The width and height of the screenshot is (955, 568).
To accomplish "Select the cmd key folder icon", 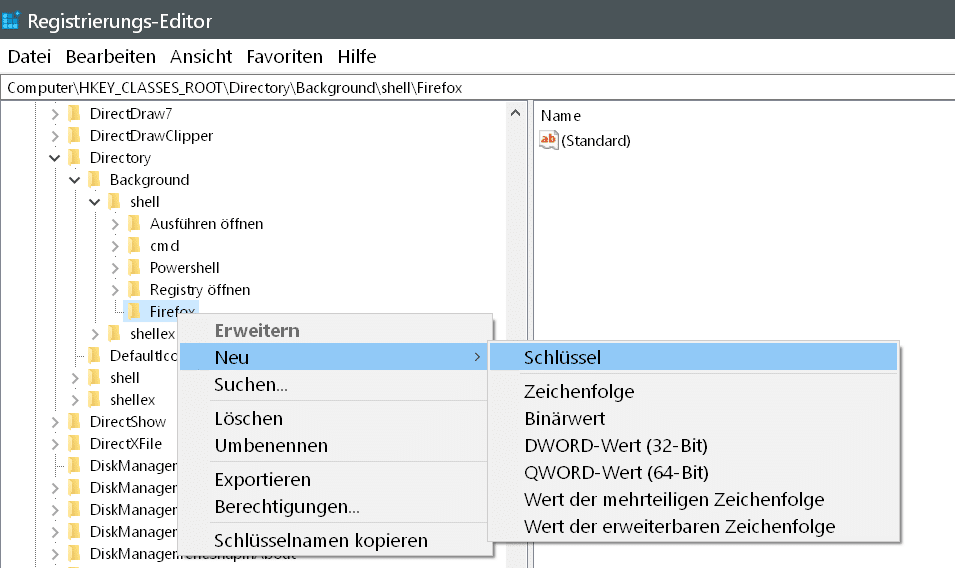I will click(135, 246).
